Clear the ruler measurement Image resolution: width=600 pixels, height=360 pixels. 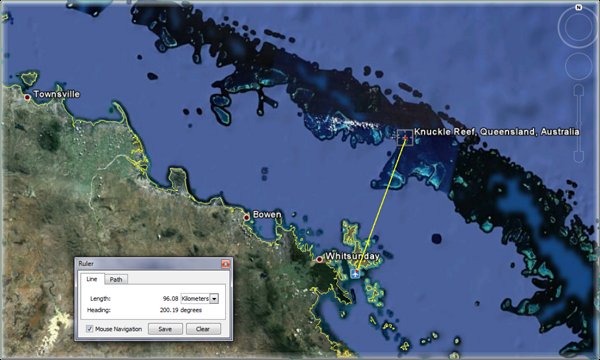[203, 329]
